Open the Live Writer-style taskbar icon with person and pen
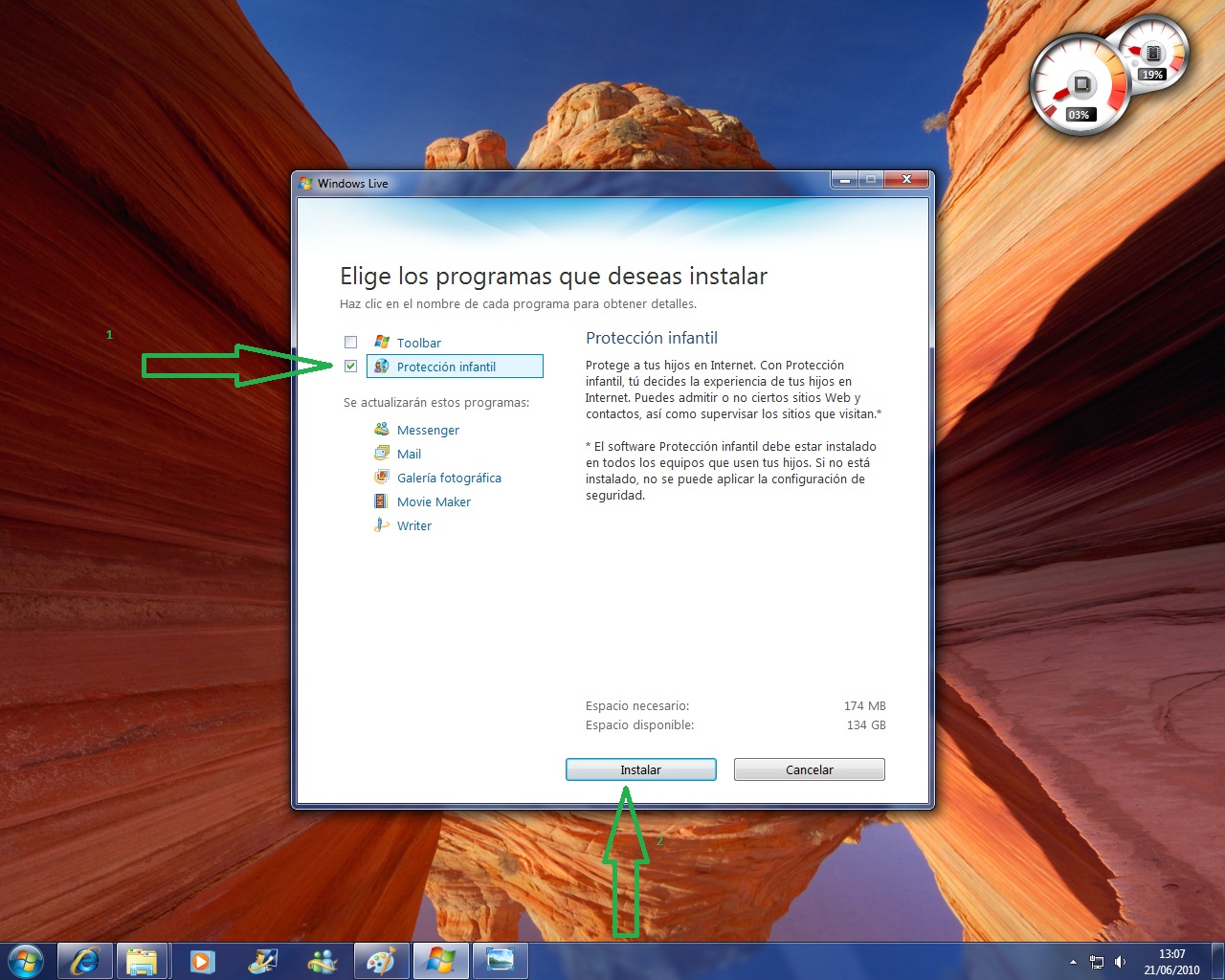This screenshot has width=1225, height=980. (262, 960)
